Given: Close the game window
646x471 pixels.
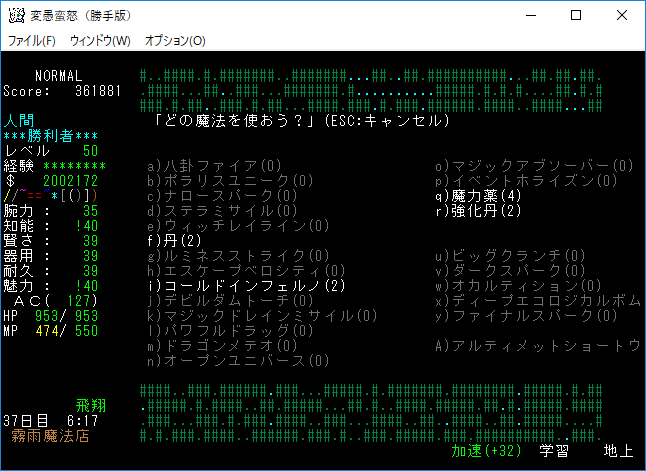Looking at the screenshot, I should click(x=621, y=15).
